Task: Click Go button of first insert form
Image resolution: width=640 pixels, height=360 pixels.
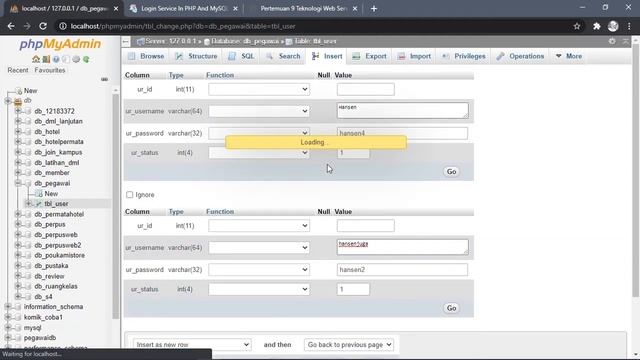Action: tap(451, 171)
